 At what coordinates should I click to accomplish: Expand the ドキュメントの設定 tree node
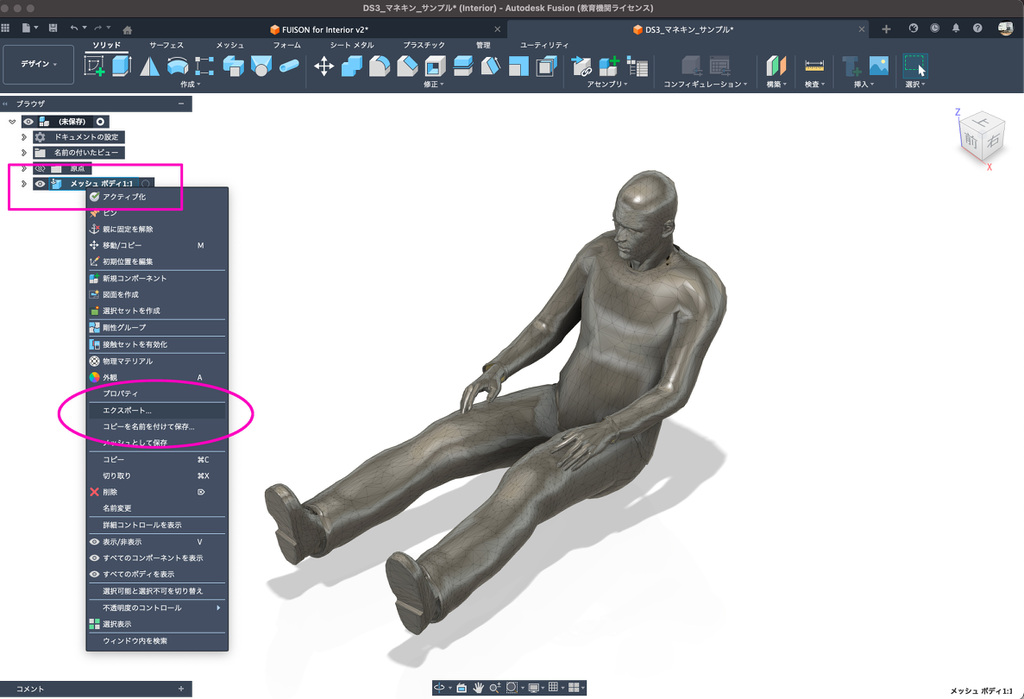click(23, 137)
